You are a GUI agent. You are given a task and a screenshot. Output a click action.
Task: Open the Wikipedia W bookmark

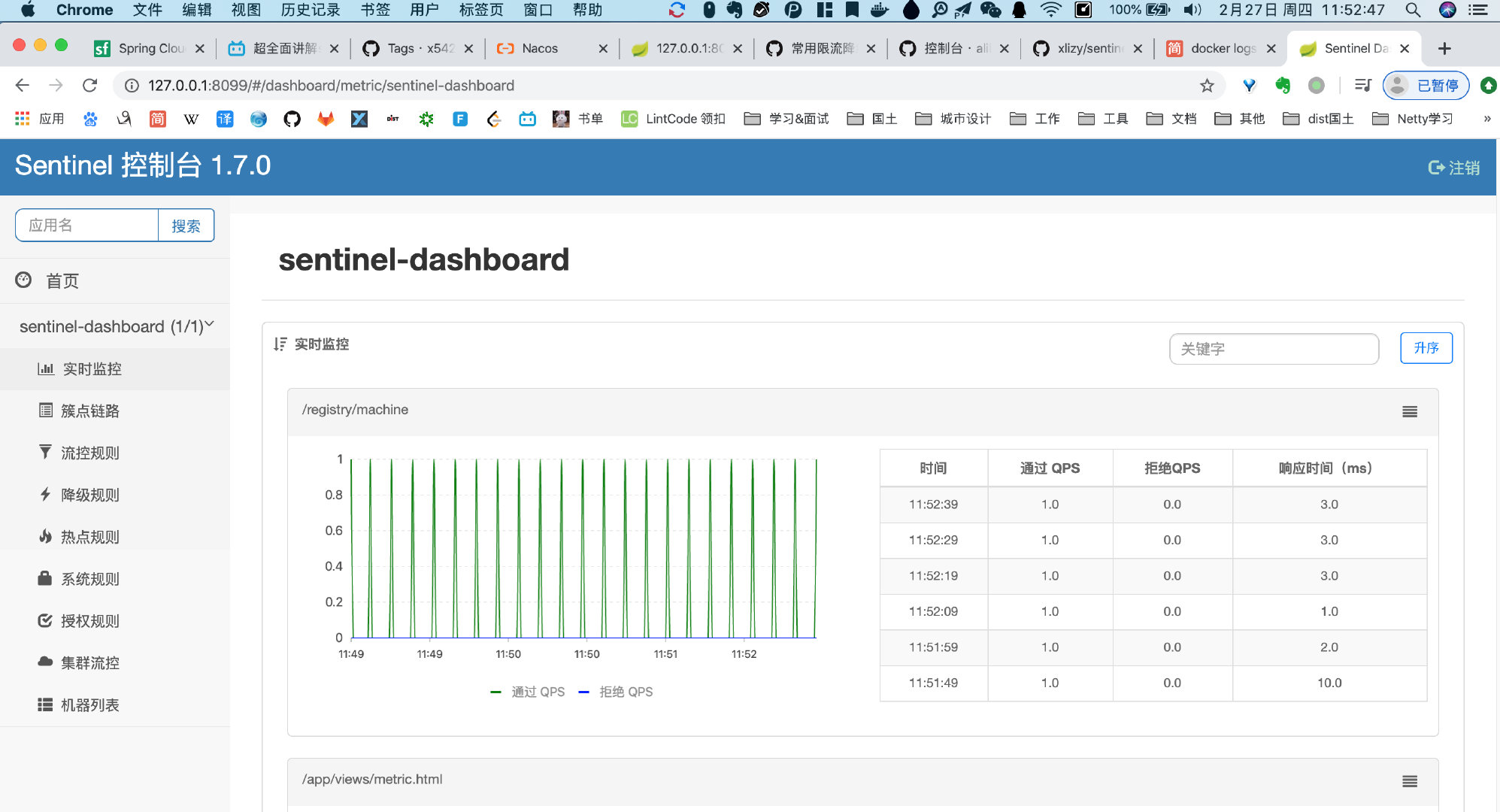coord(191,119)
